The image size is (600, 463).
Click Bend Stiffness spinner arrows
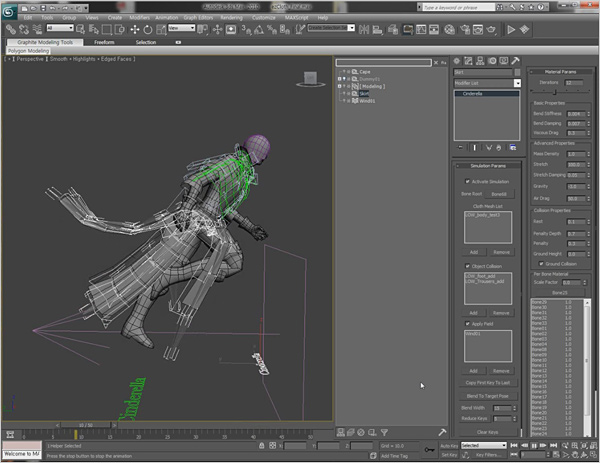(589, 114)
